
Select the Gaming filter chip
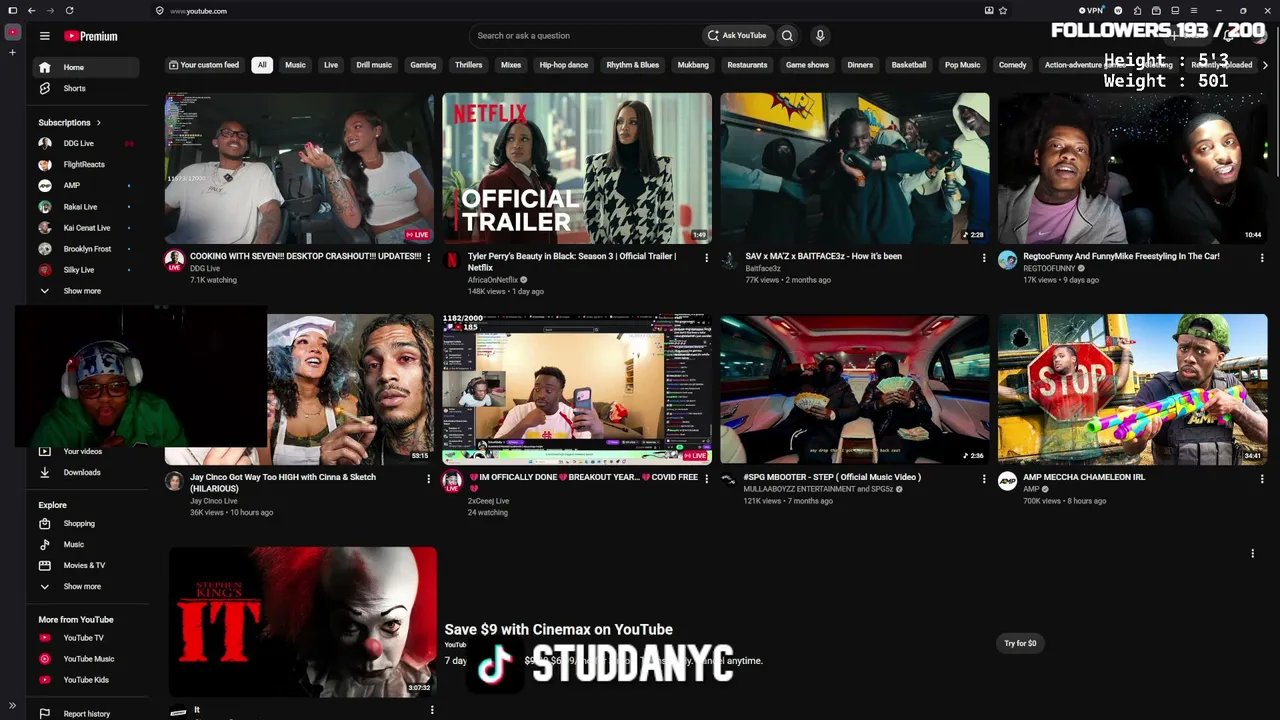(x=423, y=65)
